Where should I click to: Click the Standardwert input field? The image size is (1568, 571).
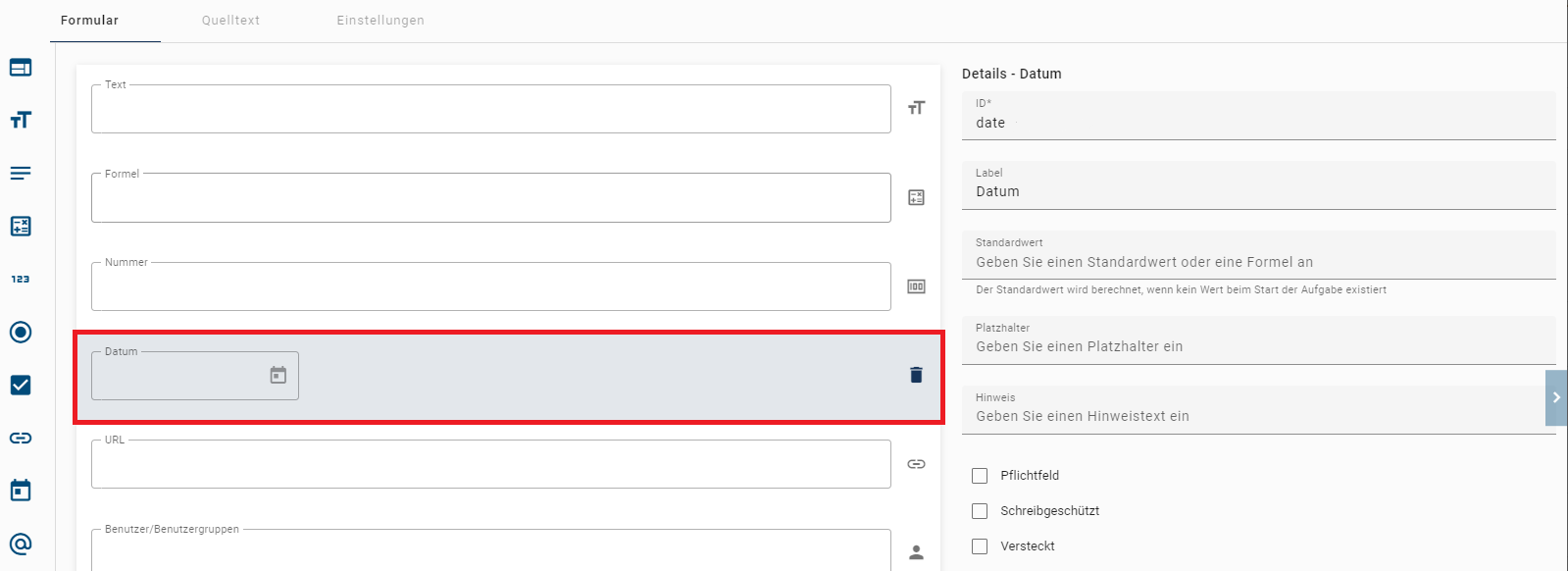[x=1258, y=262]
